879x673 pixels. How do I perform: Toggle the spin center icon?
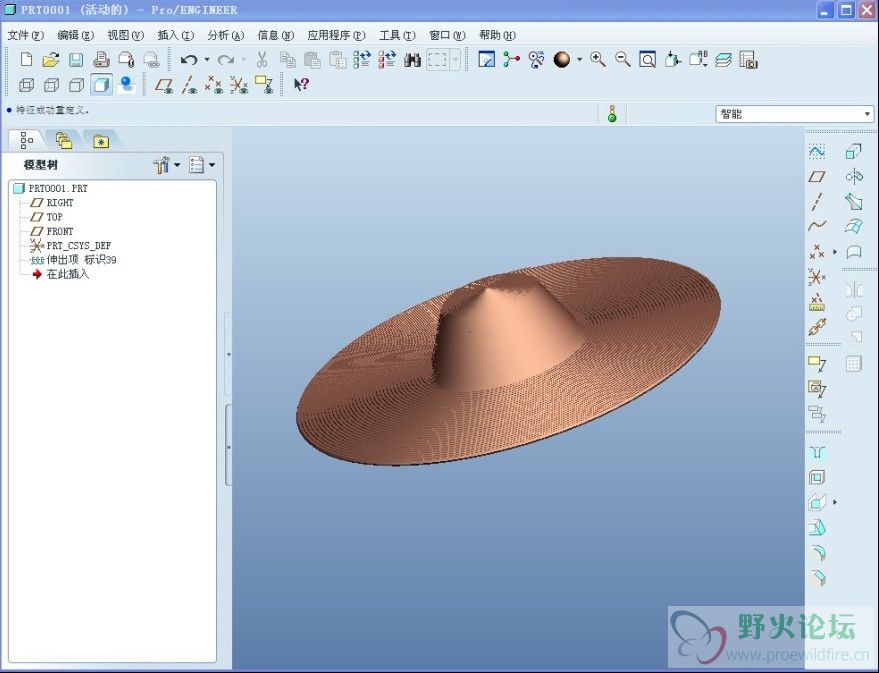pyautogui.click(x=511, y=59)
